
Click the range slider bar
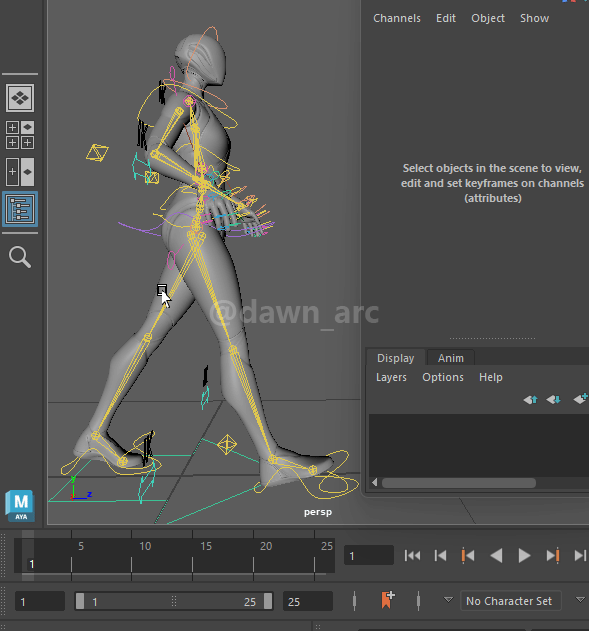click(174, 601)
